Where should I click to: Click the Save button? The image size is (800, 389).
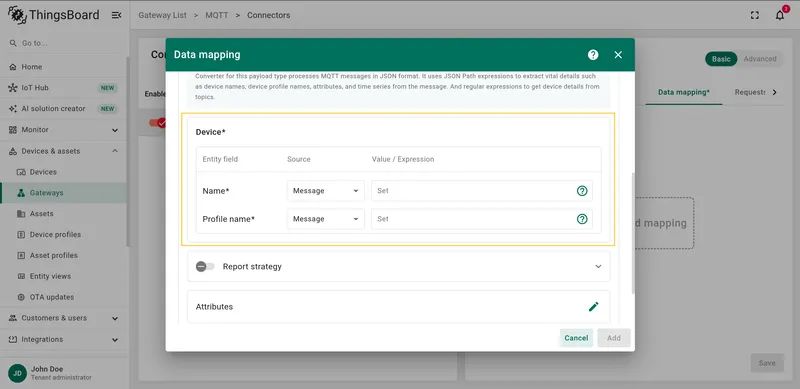tap(767, 363)
